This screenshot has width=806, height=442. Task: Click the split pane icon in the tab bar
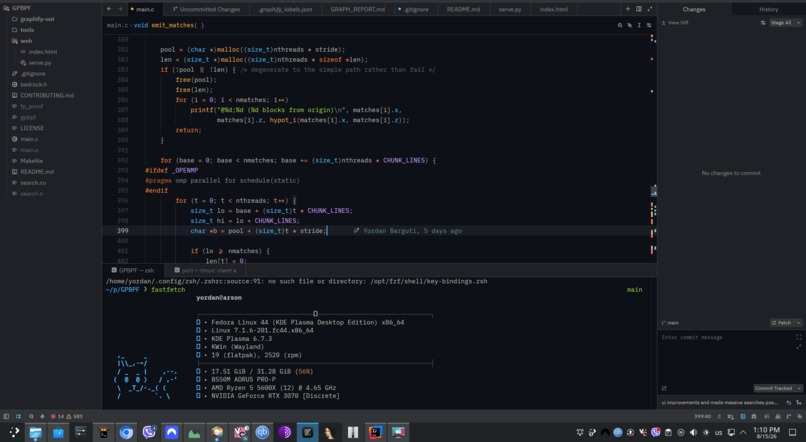pyautogui.click(x=639, y=9)
